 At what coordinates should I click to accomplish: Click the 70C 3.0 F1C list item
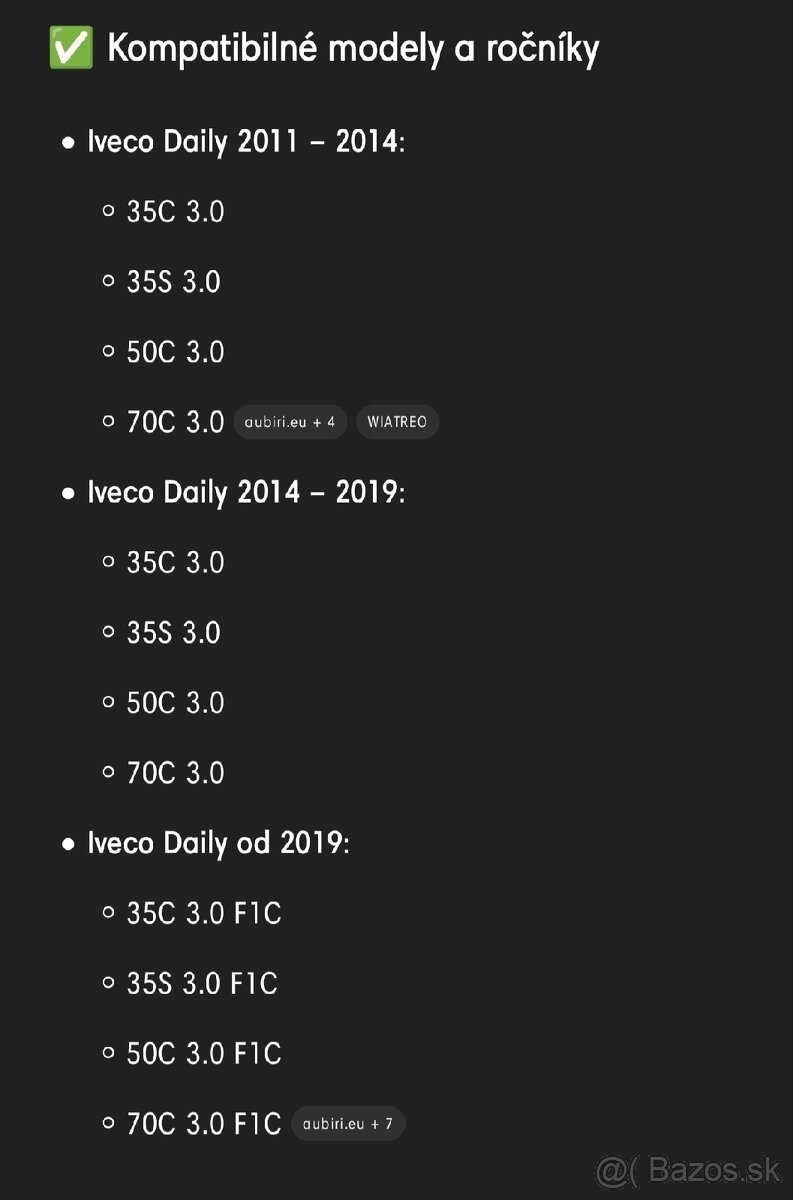click(x=203, y=1124)
